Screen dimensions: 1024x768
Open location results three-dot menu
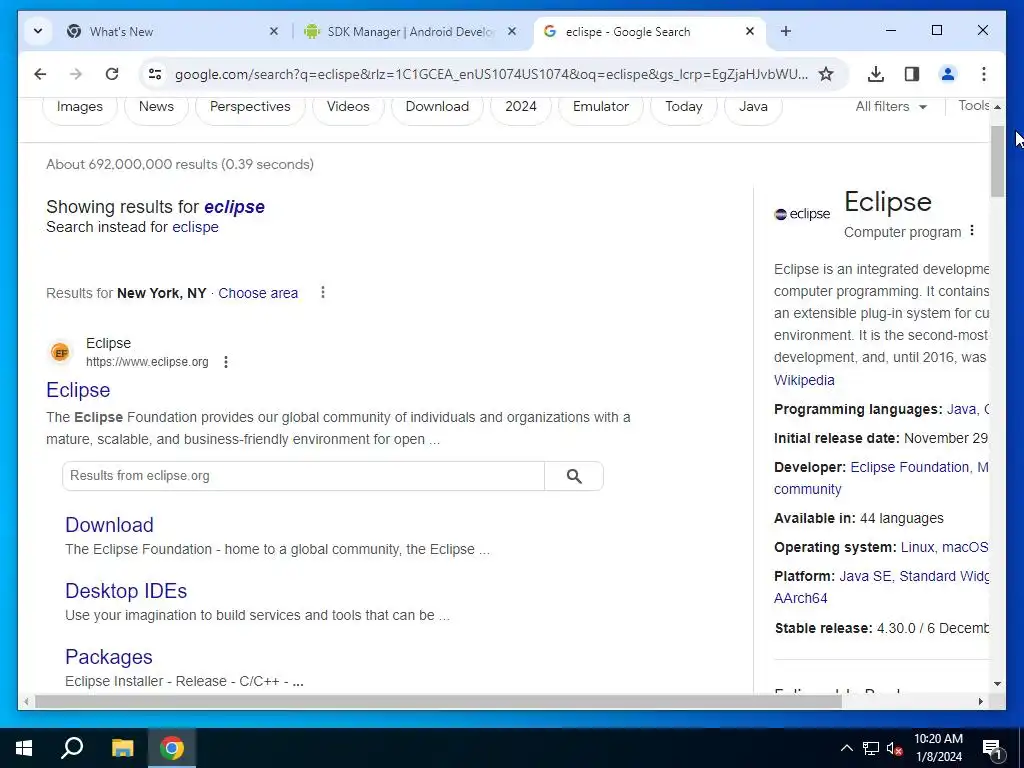[323, 293]
